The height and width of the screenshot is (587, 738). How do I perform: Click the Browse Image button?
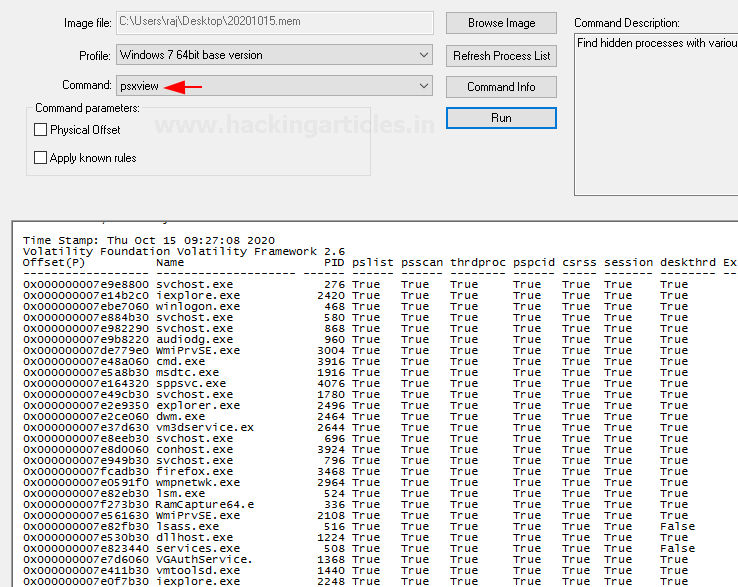(501, 23)
